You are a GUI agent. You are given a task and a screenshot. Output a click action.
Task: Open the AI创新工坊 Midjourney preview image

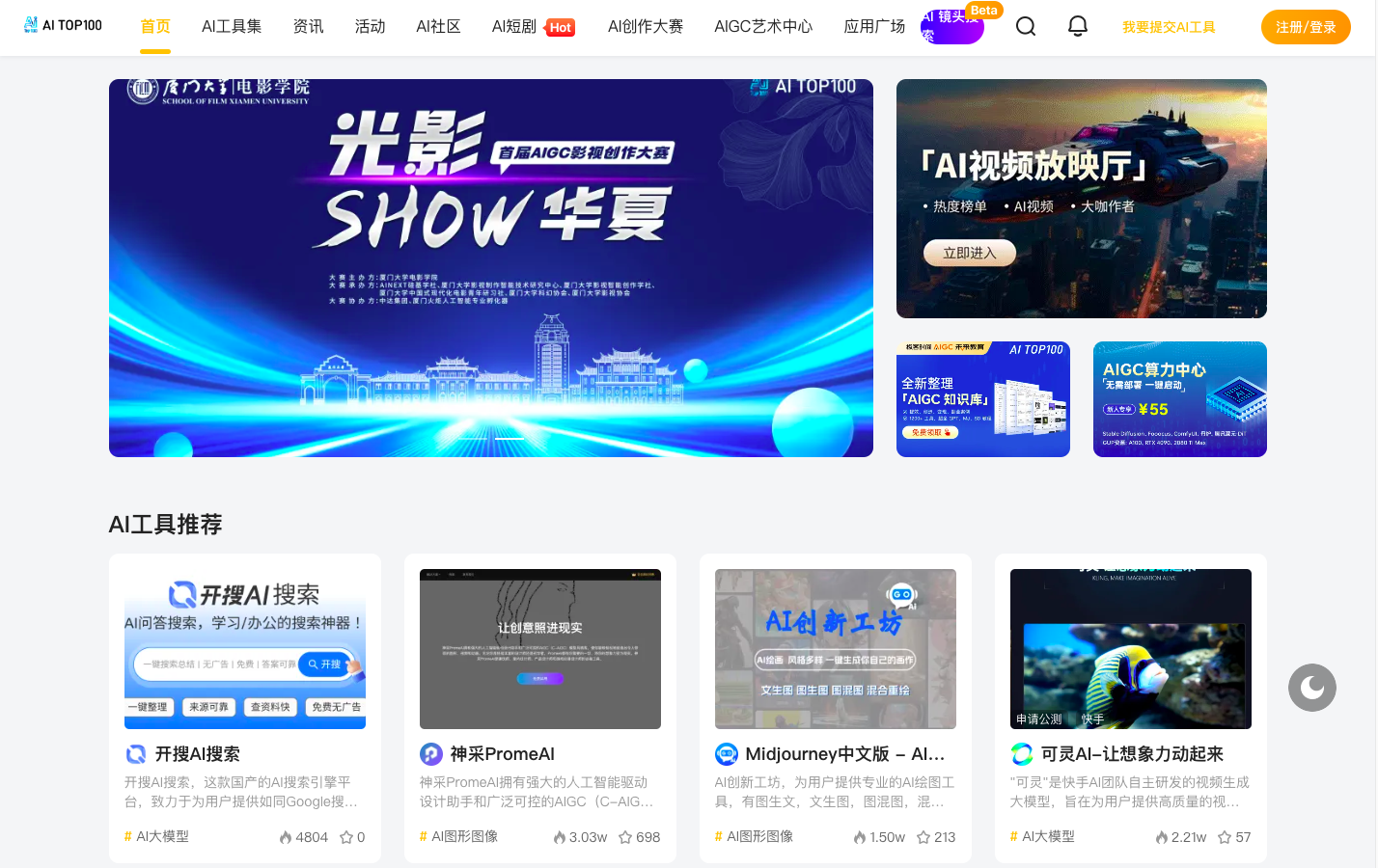click(836, 649)
